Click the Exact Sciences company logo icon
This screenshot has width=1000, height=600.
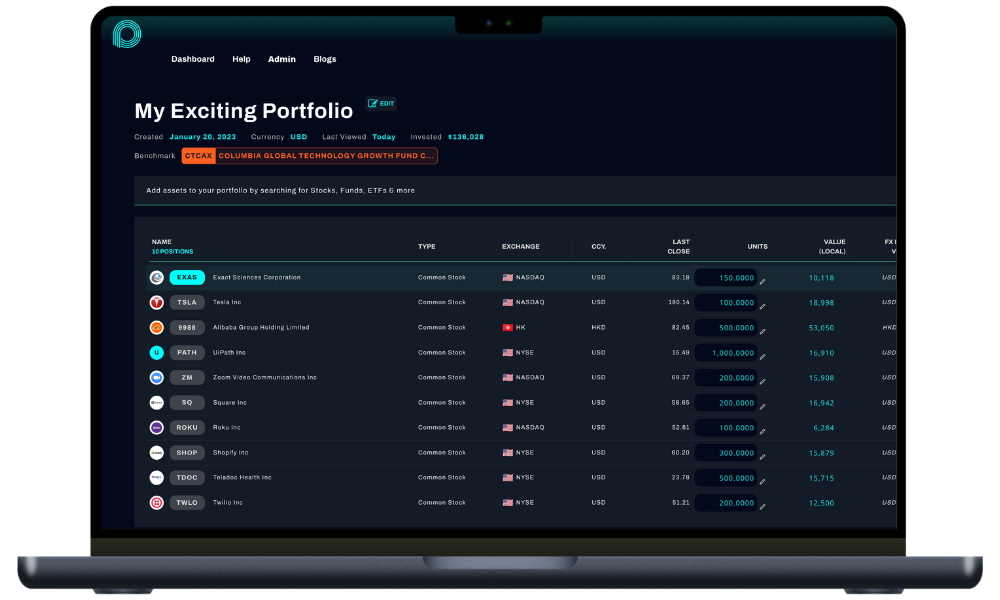[156, 277]
